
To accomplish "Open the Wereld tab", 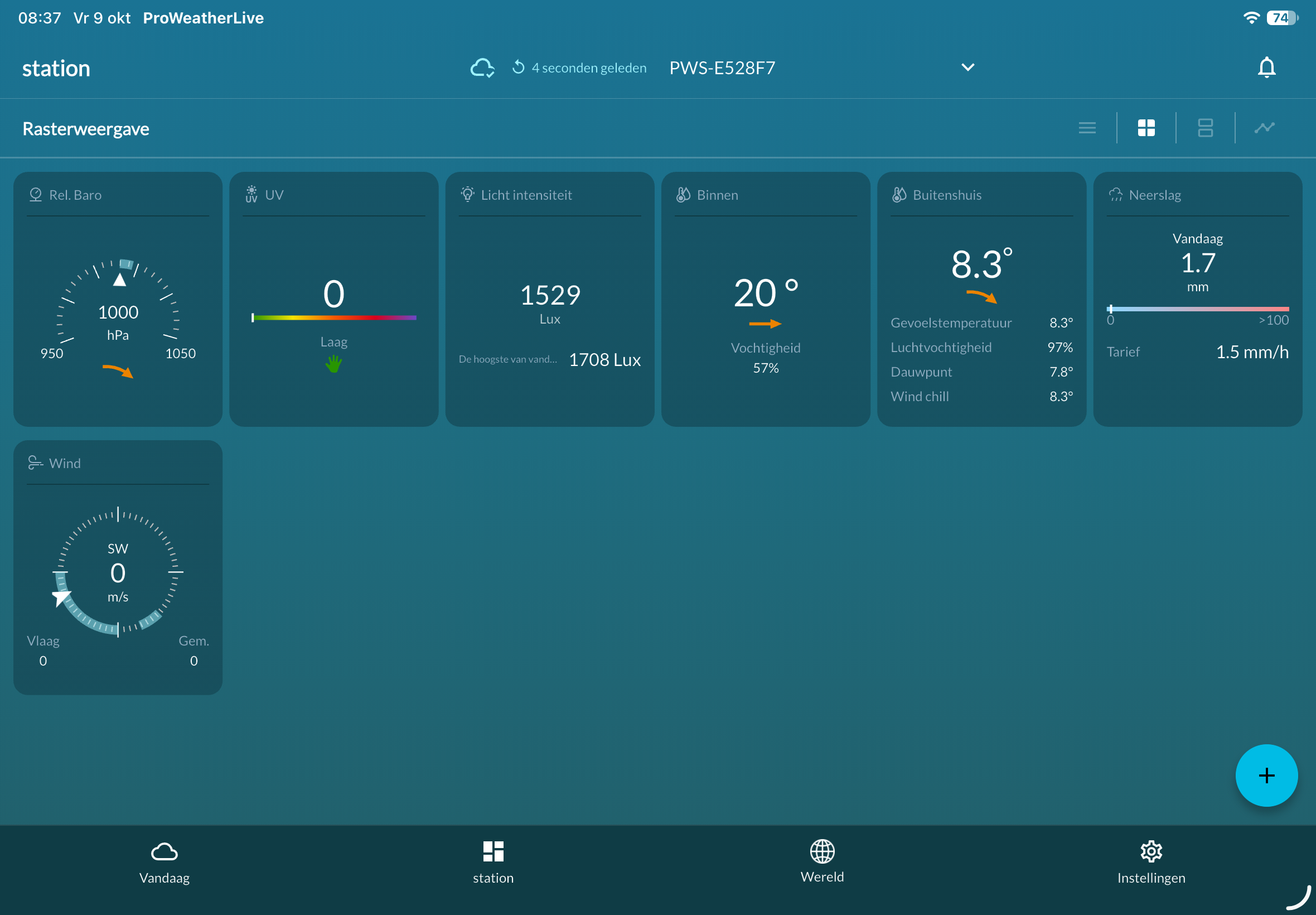I will pos(822,862).
